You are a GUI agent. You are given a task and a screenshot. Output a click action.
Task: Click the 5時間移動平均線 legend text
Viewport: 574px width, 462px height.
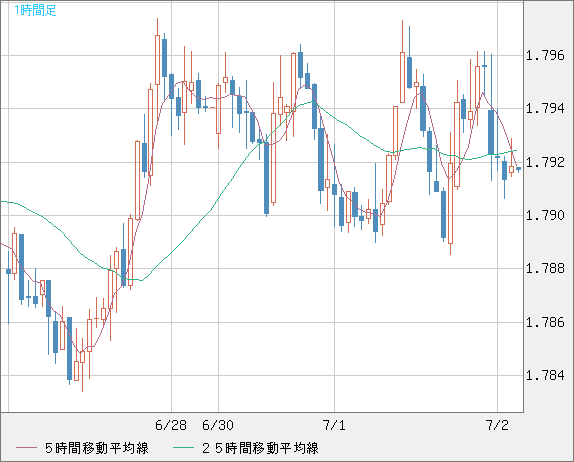pyautogui.click(x=97, y=448)
